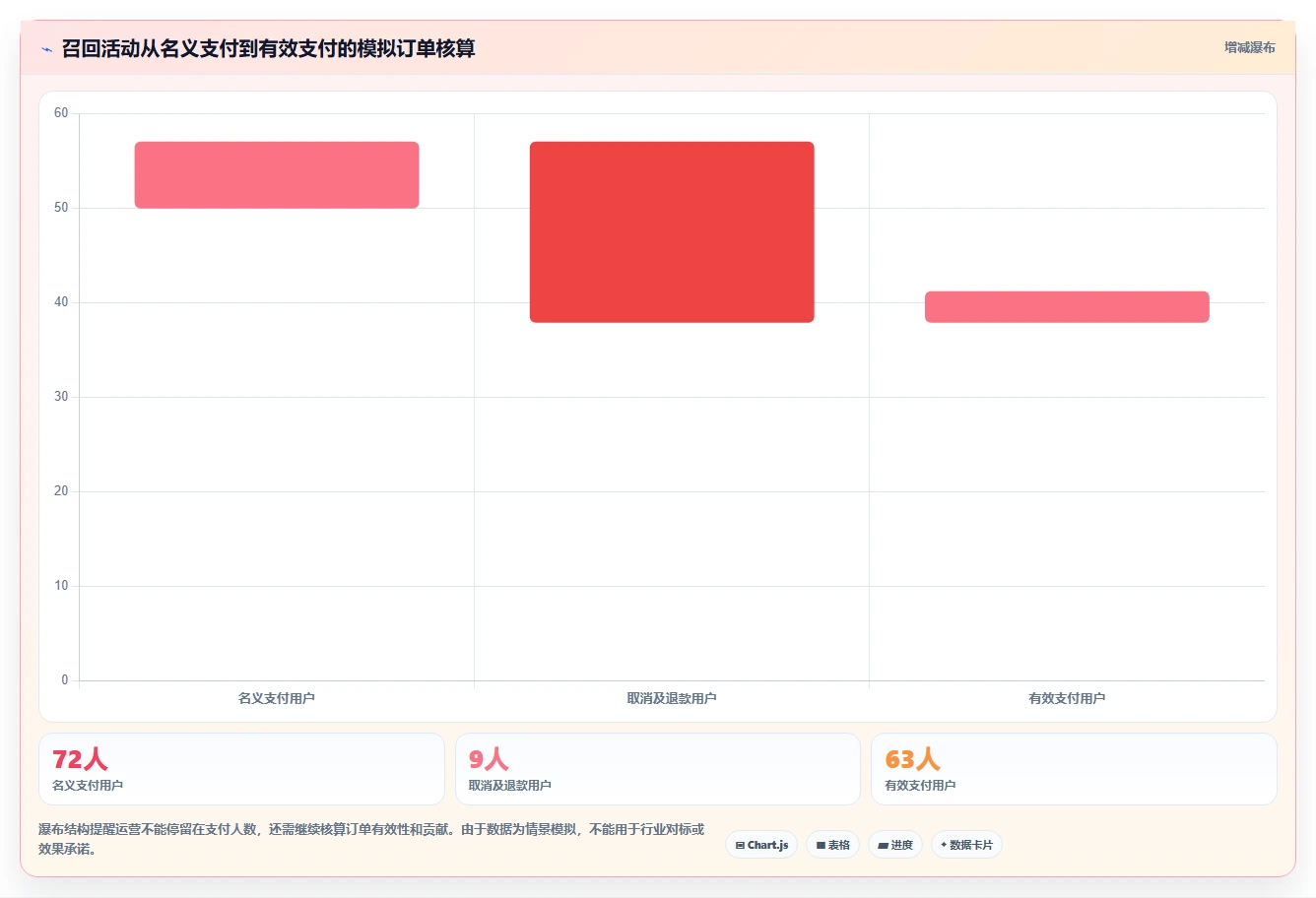Select the 表格 chip
This screenshot has width=1316, height=898.
(x=832, y=845)
